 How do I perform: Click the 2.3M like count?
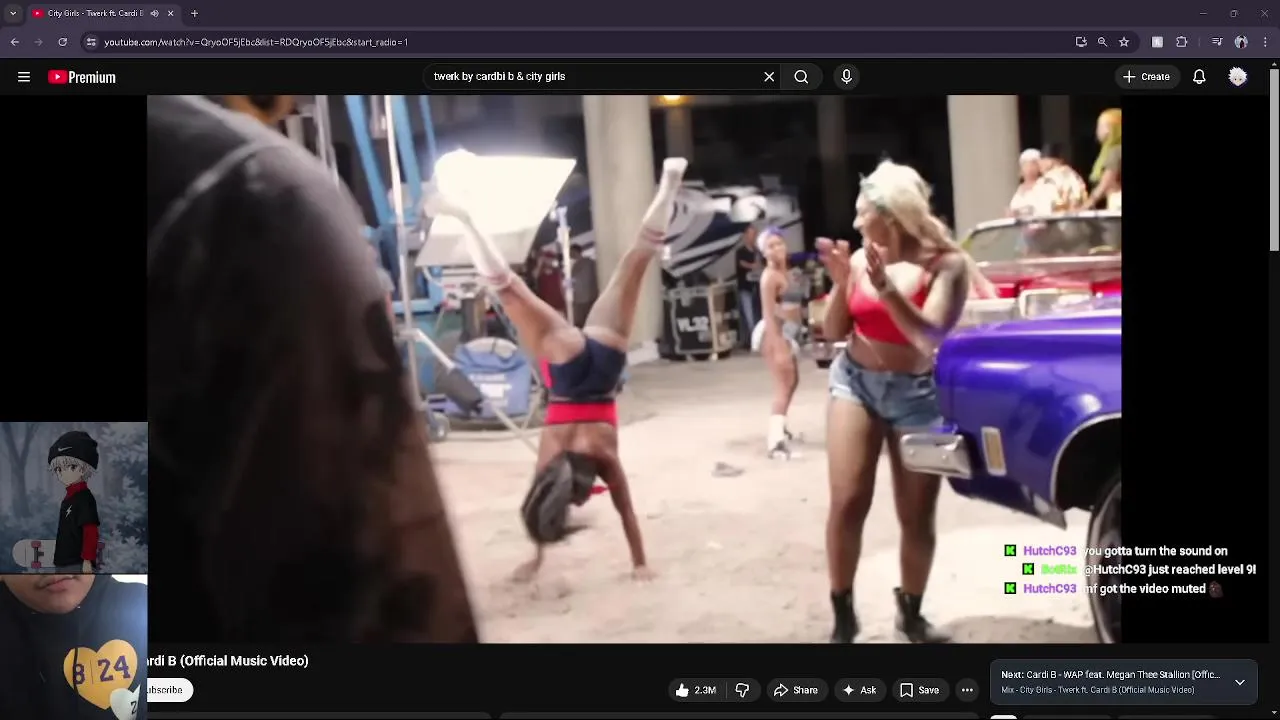pyautogui.click(x=705, y=690)
